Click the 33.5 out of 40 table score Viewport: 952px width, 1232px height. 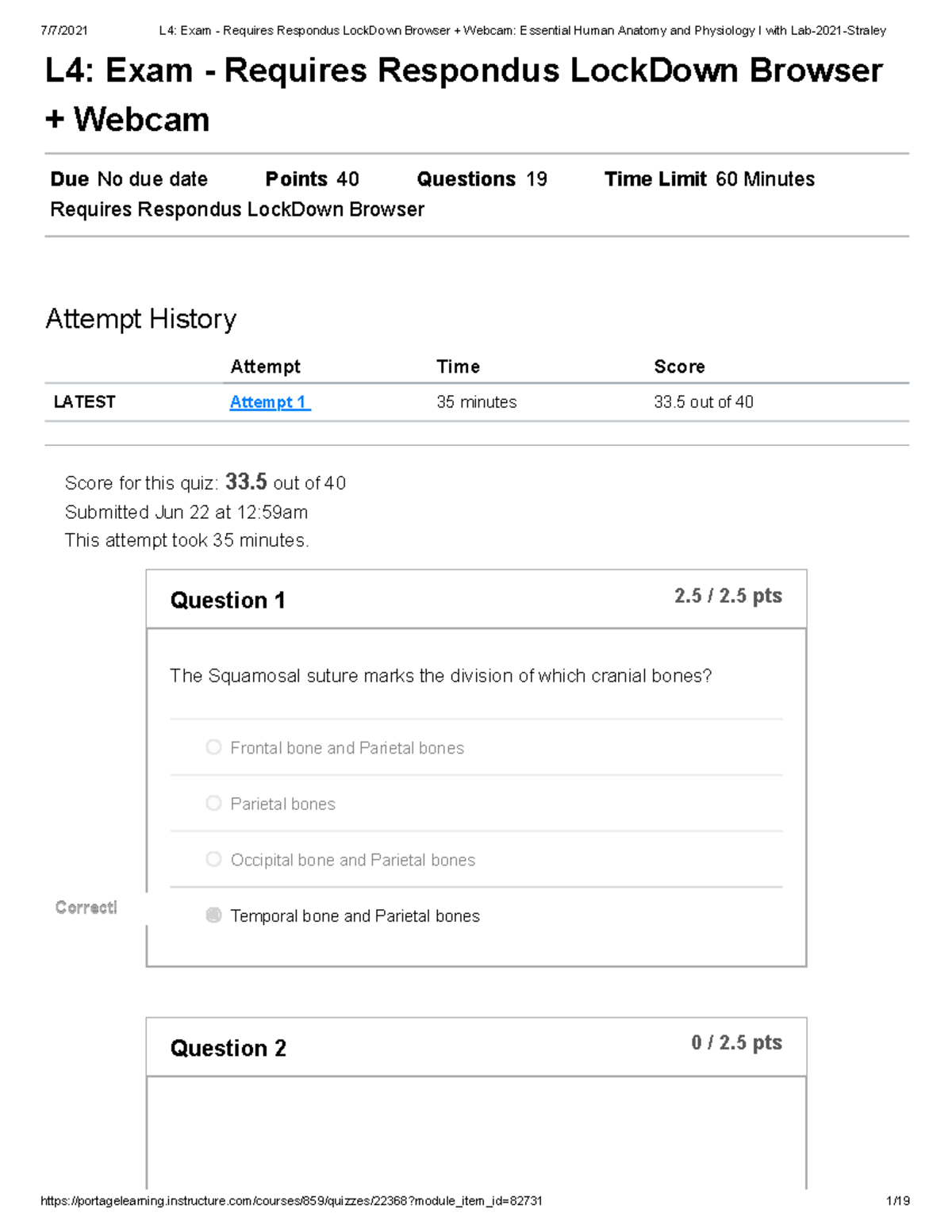[x=703, y=402]
